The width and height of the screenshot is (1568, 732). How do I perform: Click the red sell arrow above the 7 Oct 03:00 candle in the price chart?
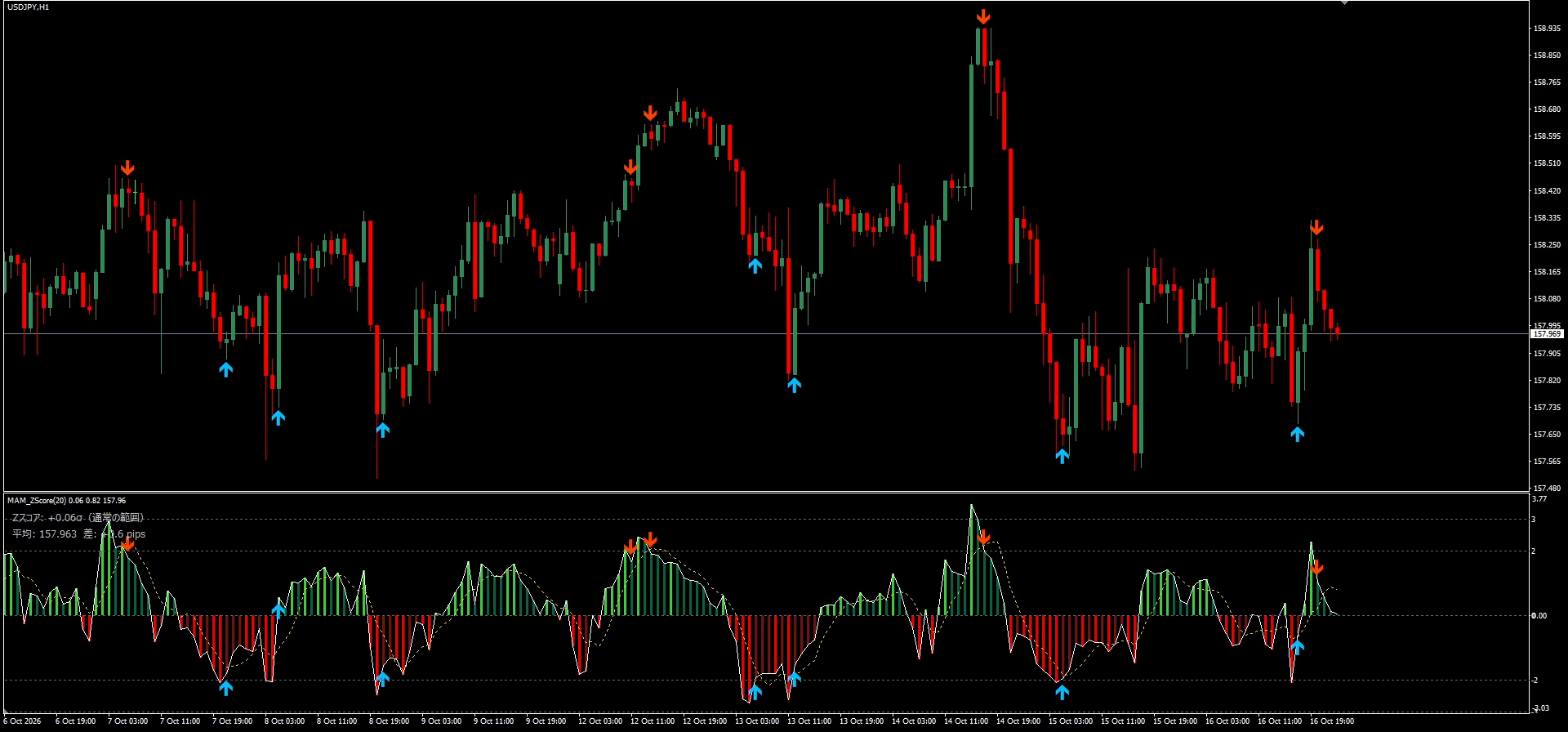click(127, 168)
